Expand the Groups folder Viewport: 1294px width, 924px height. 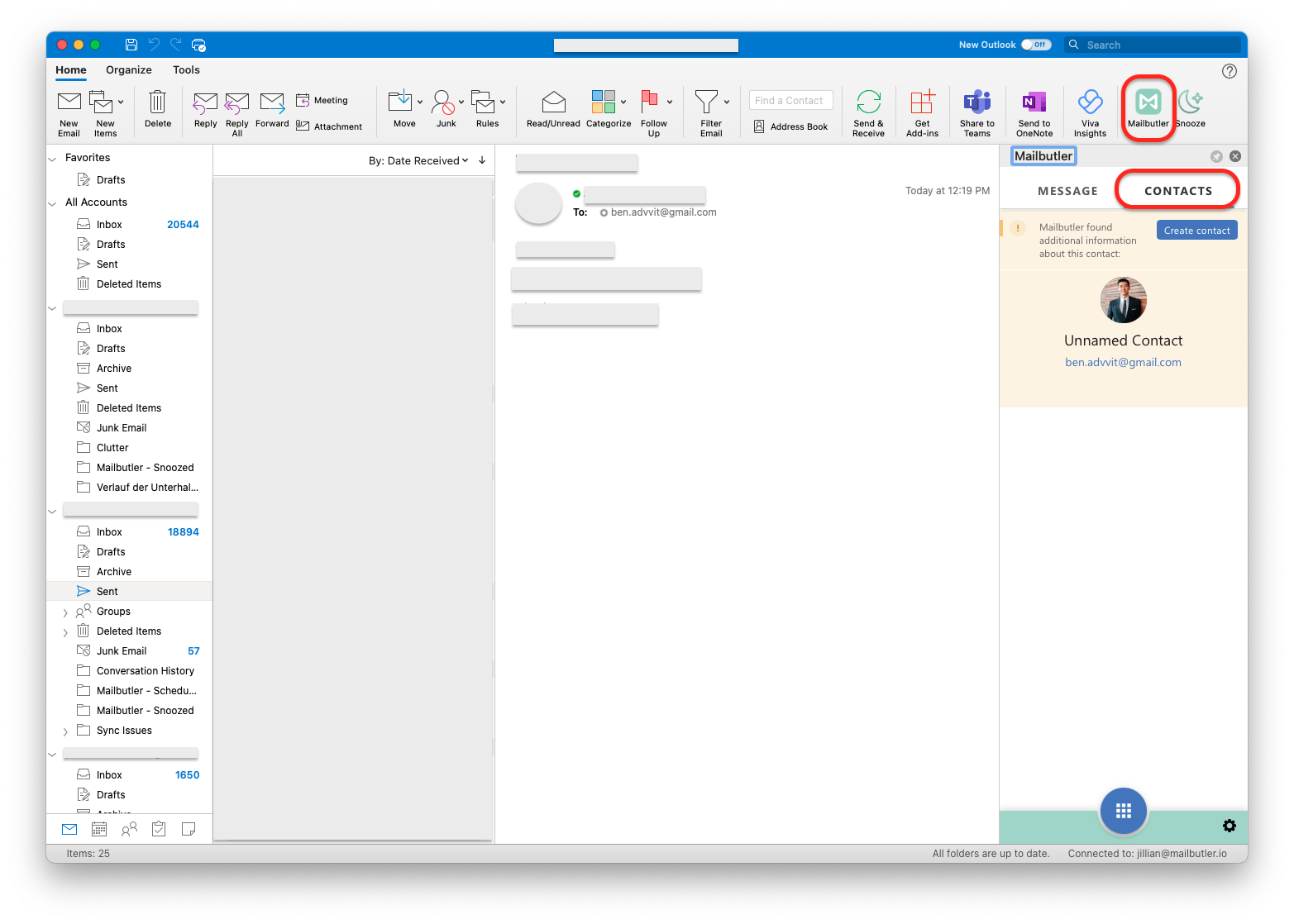click(x=65, y=612)
